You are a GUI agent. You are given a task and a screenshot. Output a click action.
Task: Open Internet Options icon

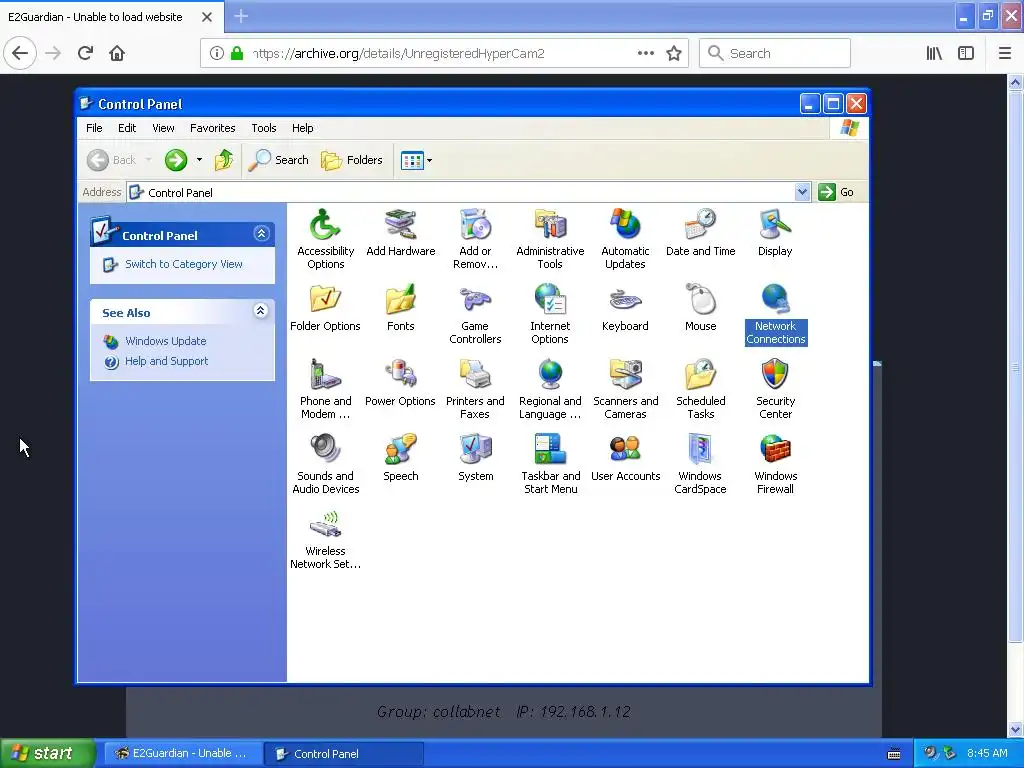coord(550,314)
